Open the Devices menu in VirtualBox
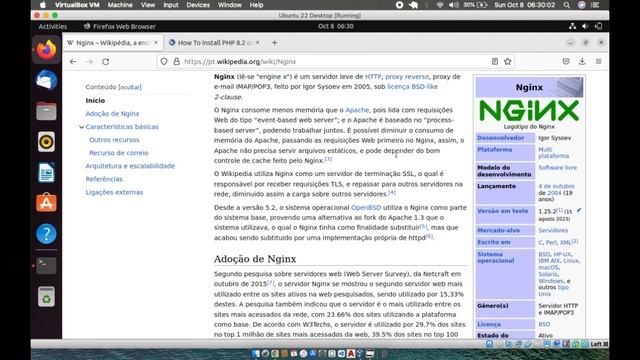640x360 pixels. click(x=198, y=5)
